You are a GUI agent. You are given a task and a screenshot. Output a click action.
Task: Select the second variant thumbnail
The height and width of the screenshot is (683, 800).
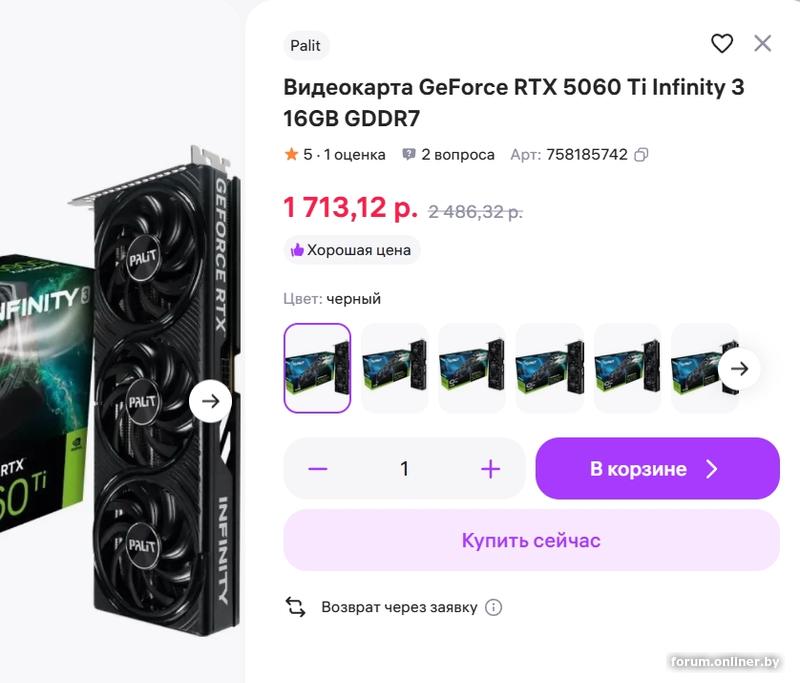[394, 368]
